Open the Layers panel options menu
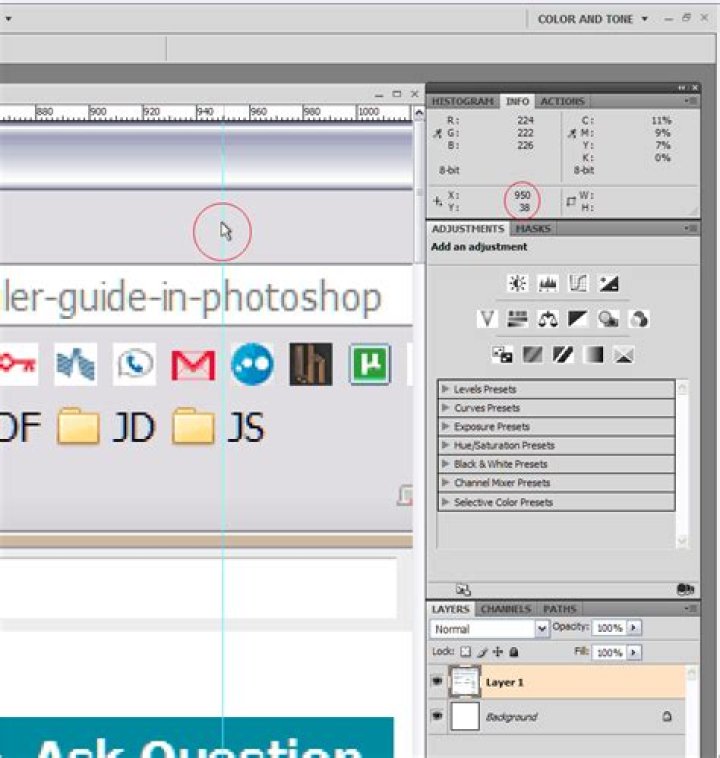 click(x=691, y=609)
